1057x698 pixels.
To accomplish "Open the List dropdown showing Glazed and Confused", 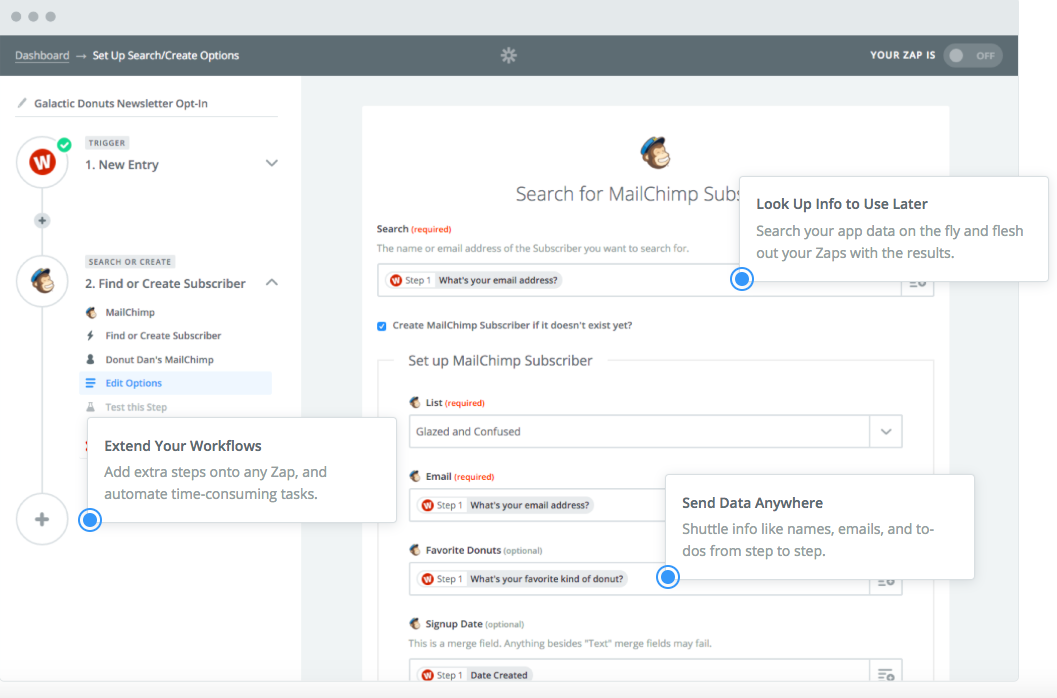I will click(x=885, y=431).
